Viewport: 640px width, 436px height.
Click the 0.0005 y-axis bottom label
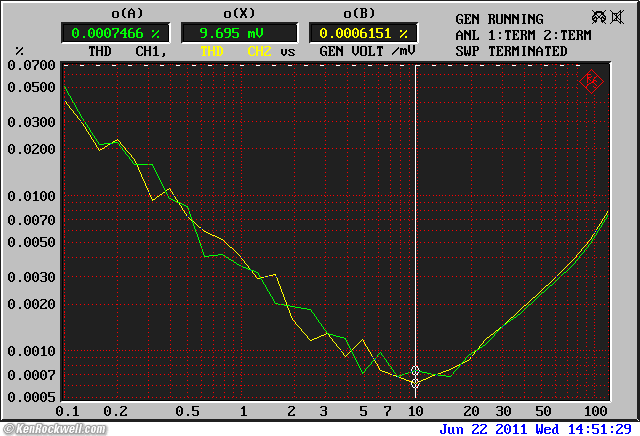point(31,397)
